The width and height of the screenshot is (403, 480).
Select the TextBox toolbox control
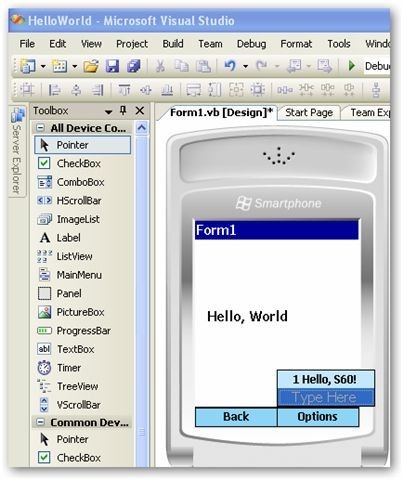[82, 349]
